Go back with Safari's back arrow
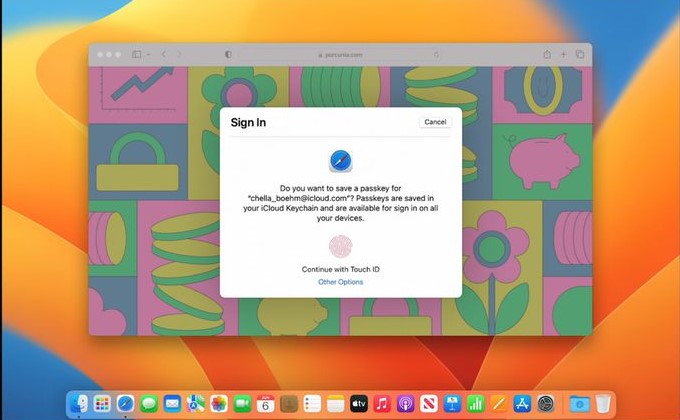The height and width of the screenshot is (420, 680). (164, 54)
